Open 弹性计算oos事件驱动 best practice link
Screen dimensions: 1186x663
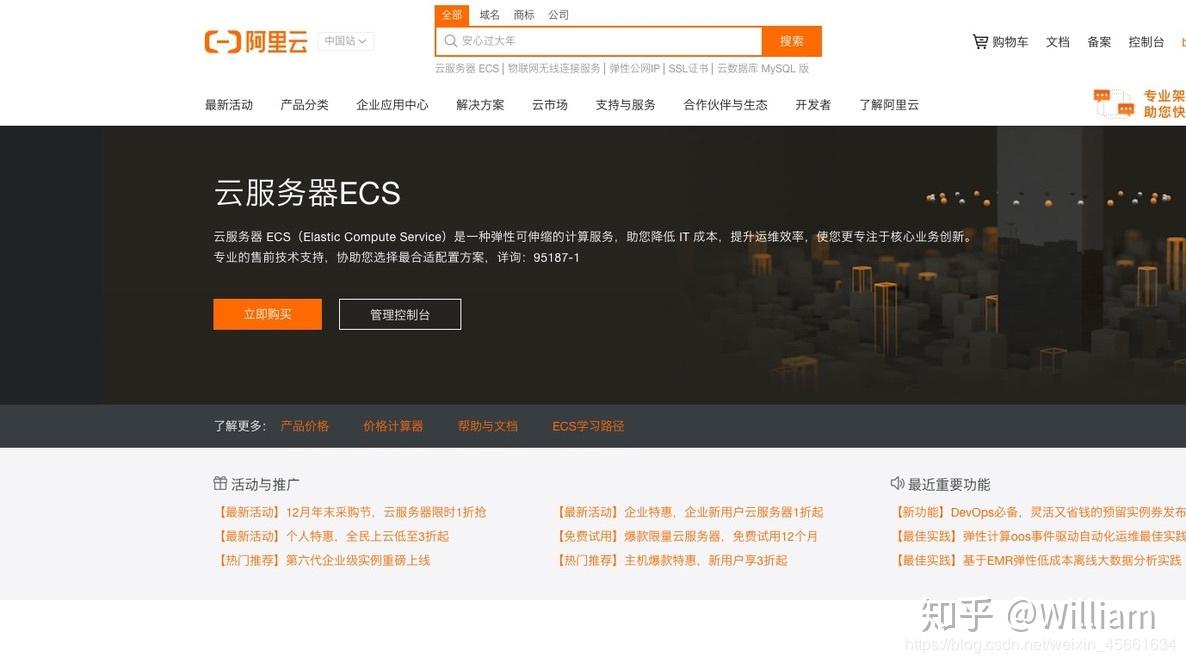click(x=1039, y=537)
